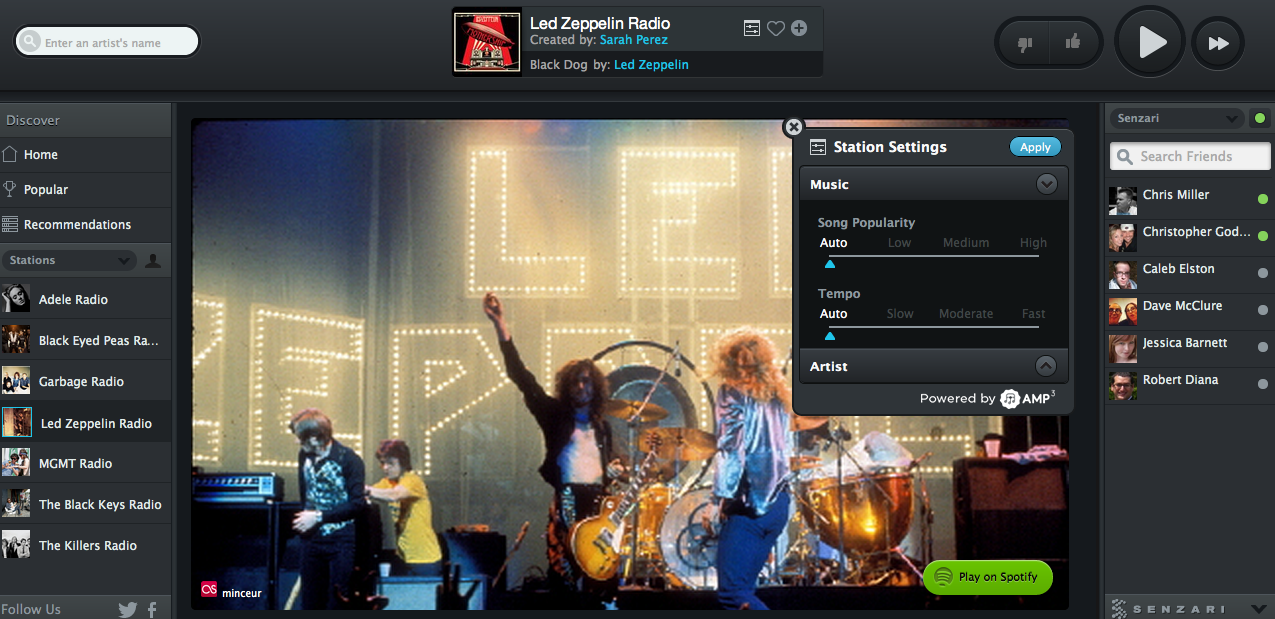
Task: Click the Led Zeppelin album art thumbnail
Action: coord(487,42)
